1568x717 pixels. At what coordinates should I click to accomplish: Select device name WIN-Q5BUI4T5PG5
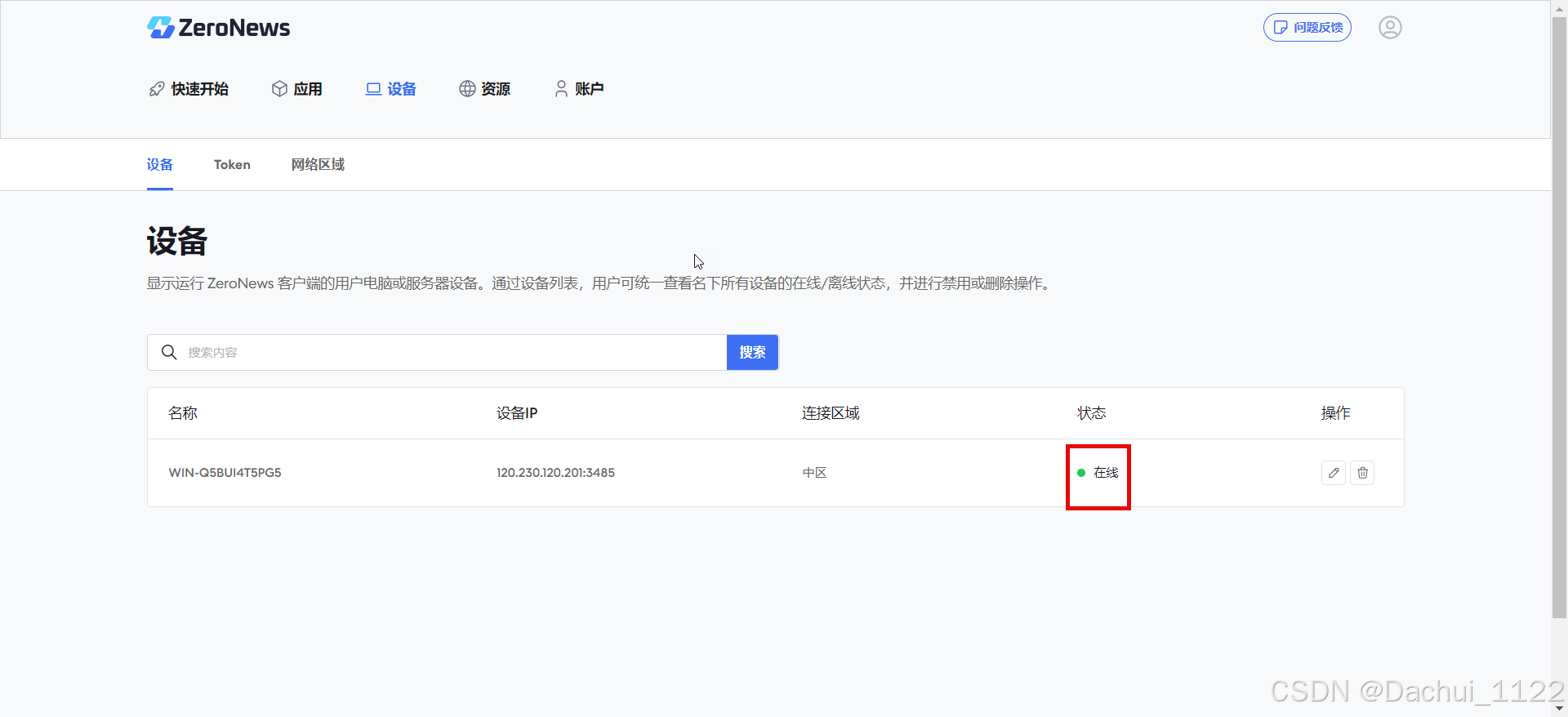tap(225, 473)
